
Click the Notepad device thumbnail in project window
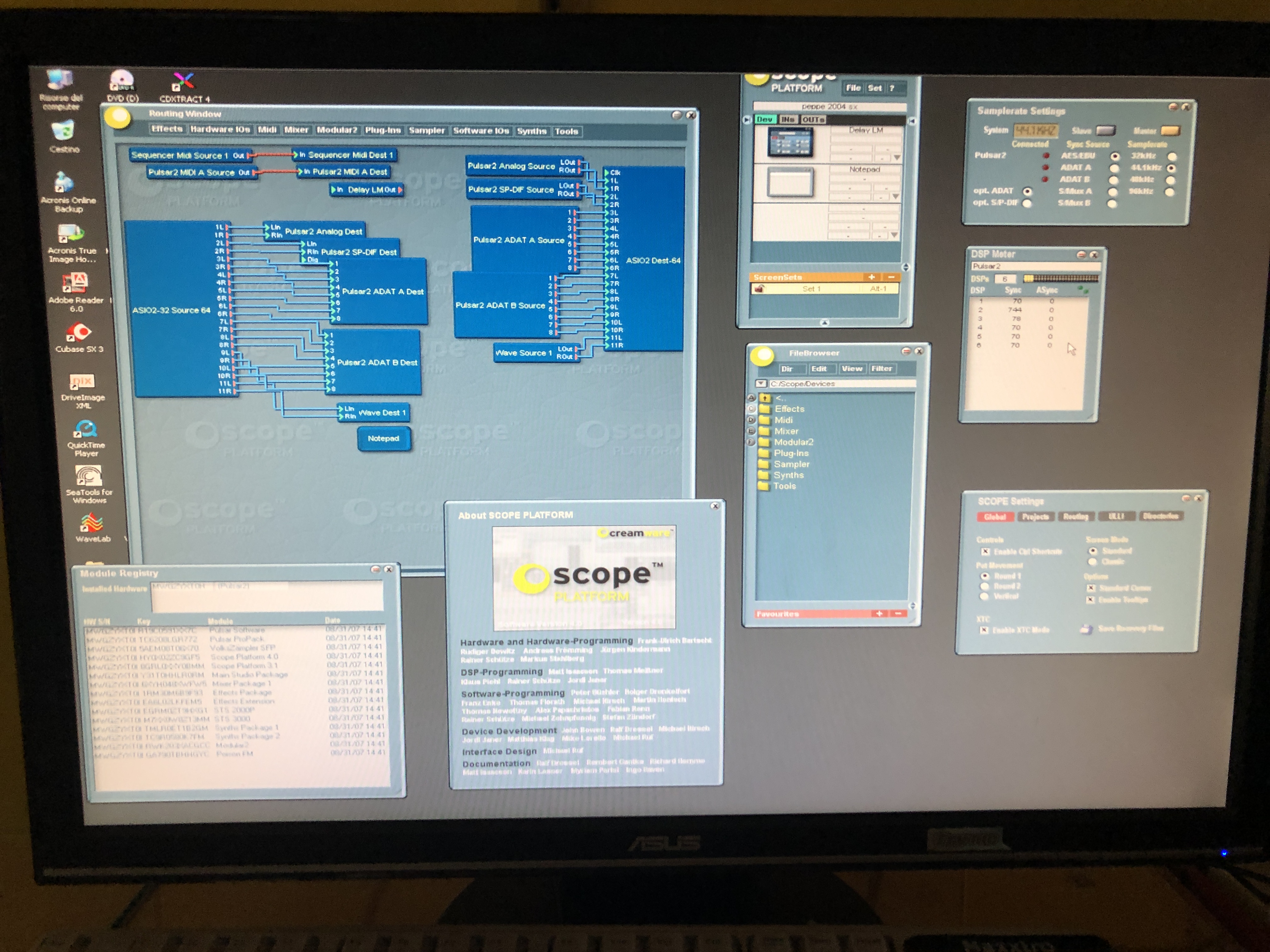point(791,183)
